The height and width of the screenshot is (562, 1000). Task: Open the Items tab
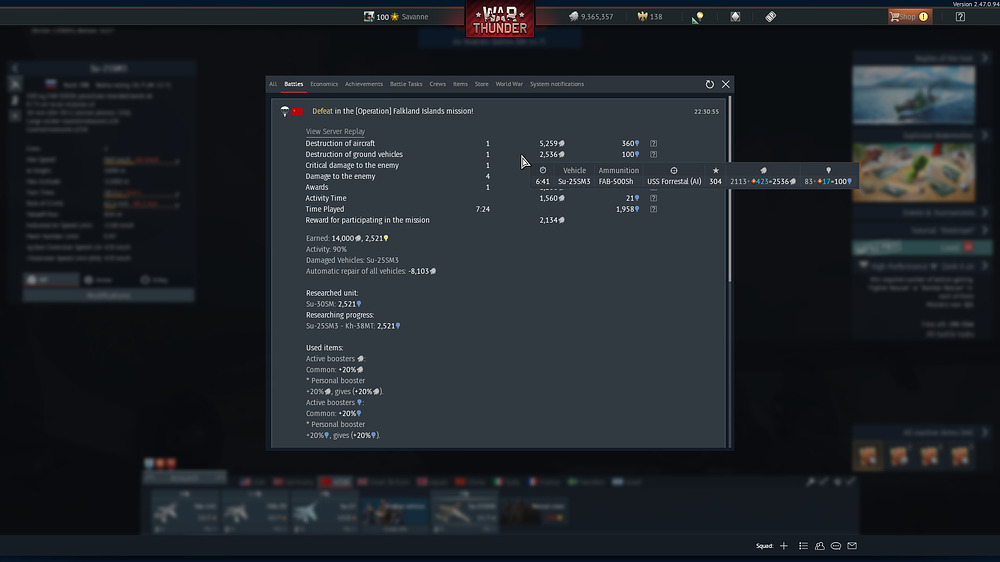(x=460, y=84)
